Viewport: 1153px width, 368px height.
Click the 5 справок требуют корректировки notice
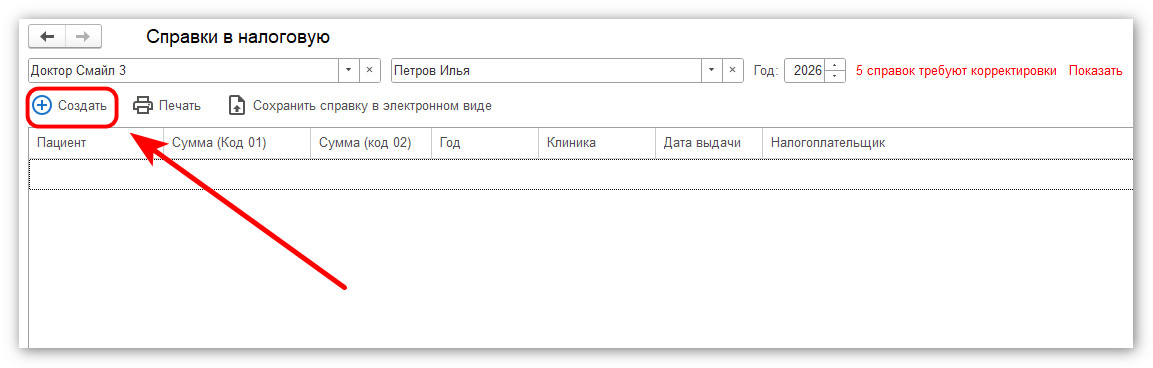956,71
